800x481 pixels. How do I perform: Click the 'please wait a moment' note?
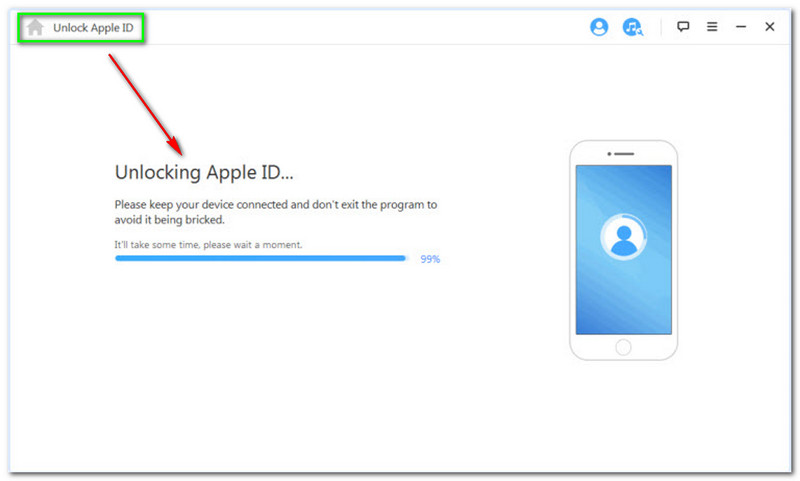(208, 245)
